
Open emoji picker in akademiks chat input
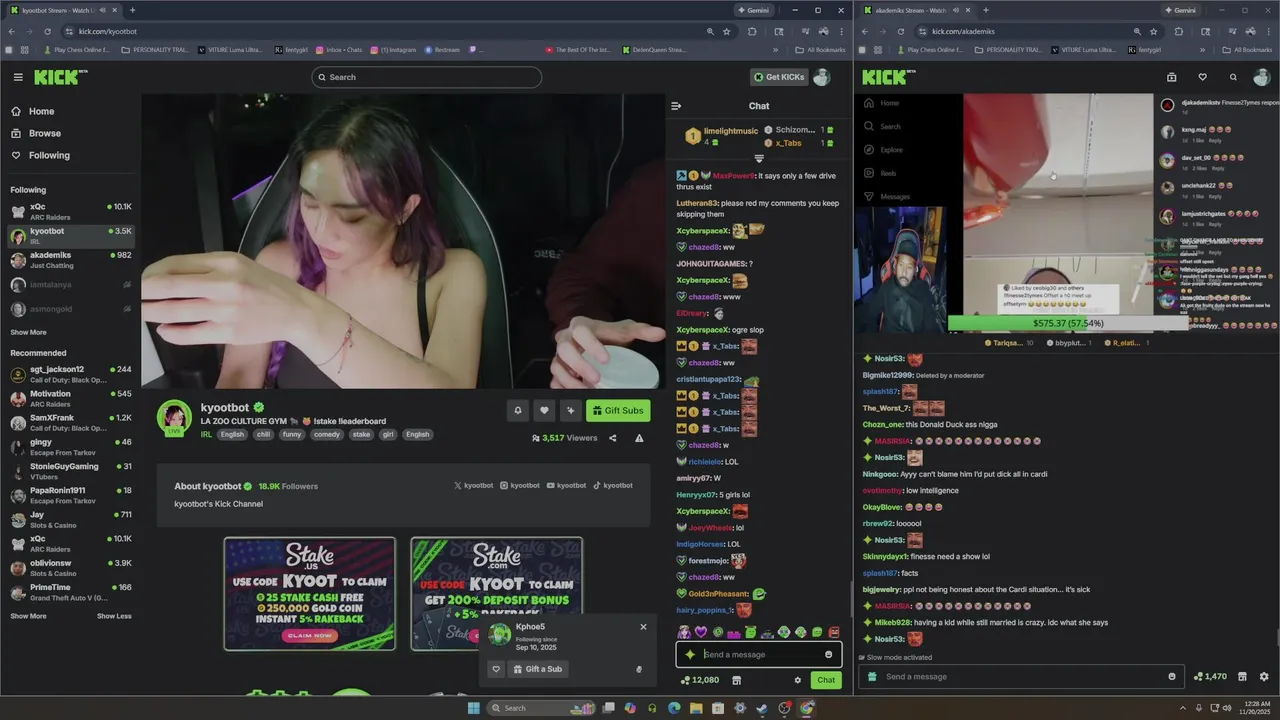[1172, 677]
